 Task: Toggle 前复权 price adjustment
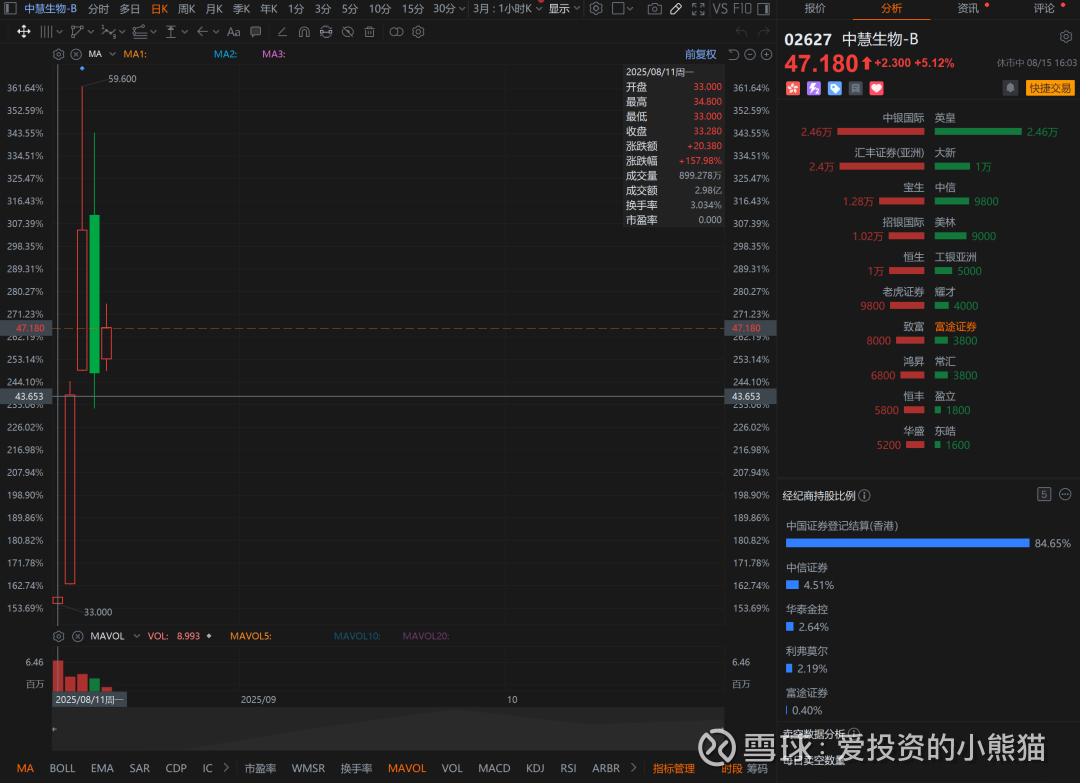point(700,54)
